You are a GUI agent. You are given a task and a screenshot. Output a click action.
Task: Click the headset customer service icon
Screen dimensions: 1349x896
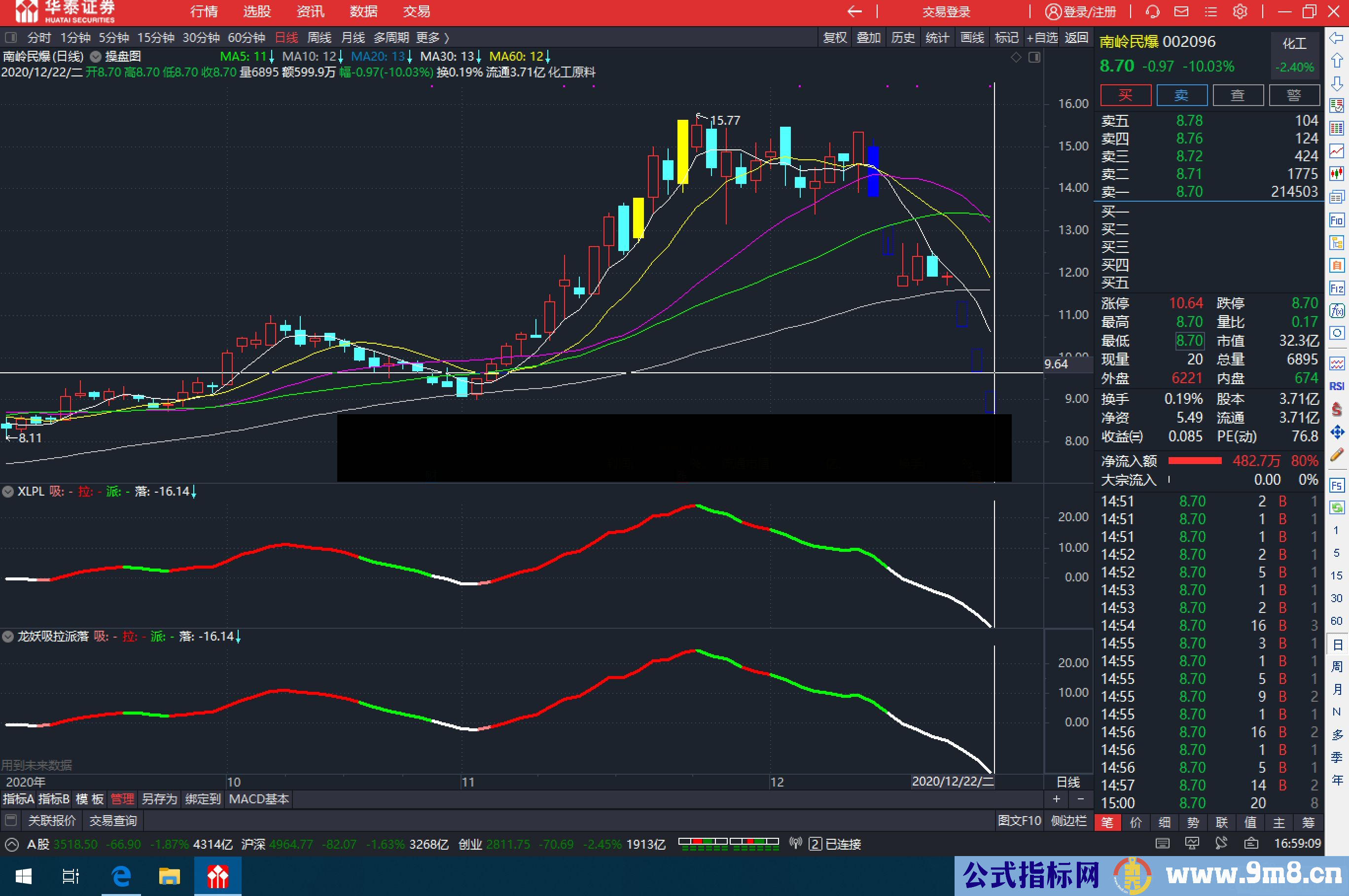click(1153, 11)
